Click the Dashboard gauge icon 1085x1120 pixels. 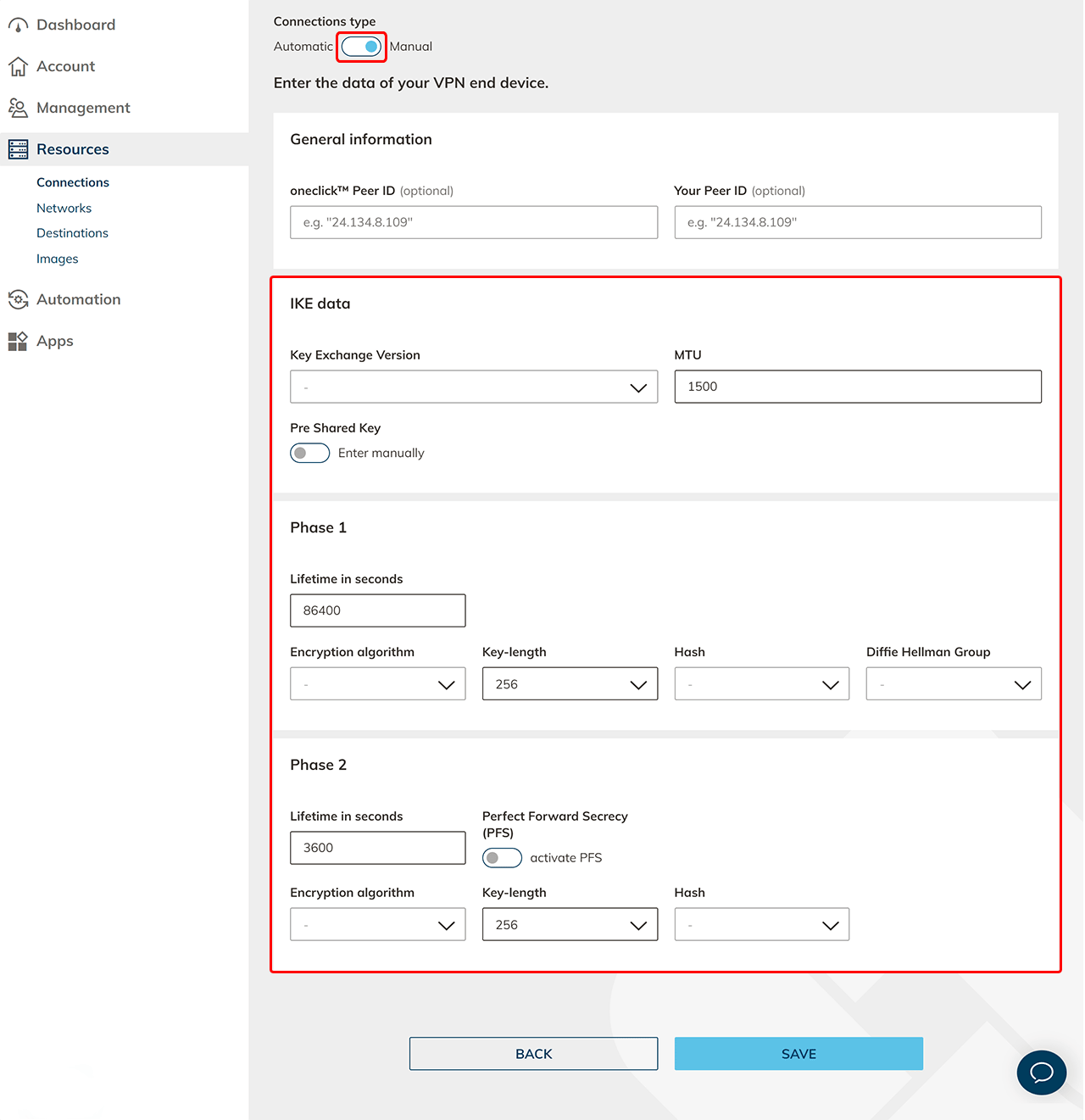(18, 25)
